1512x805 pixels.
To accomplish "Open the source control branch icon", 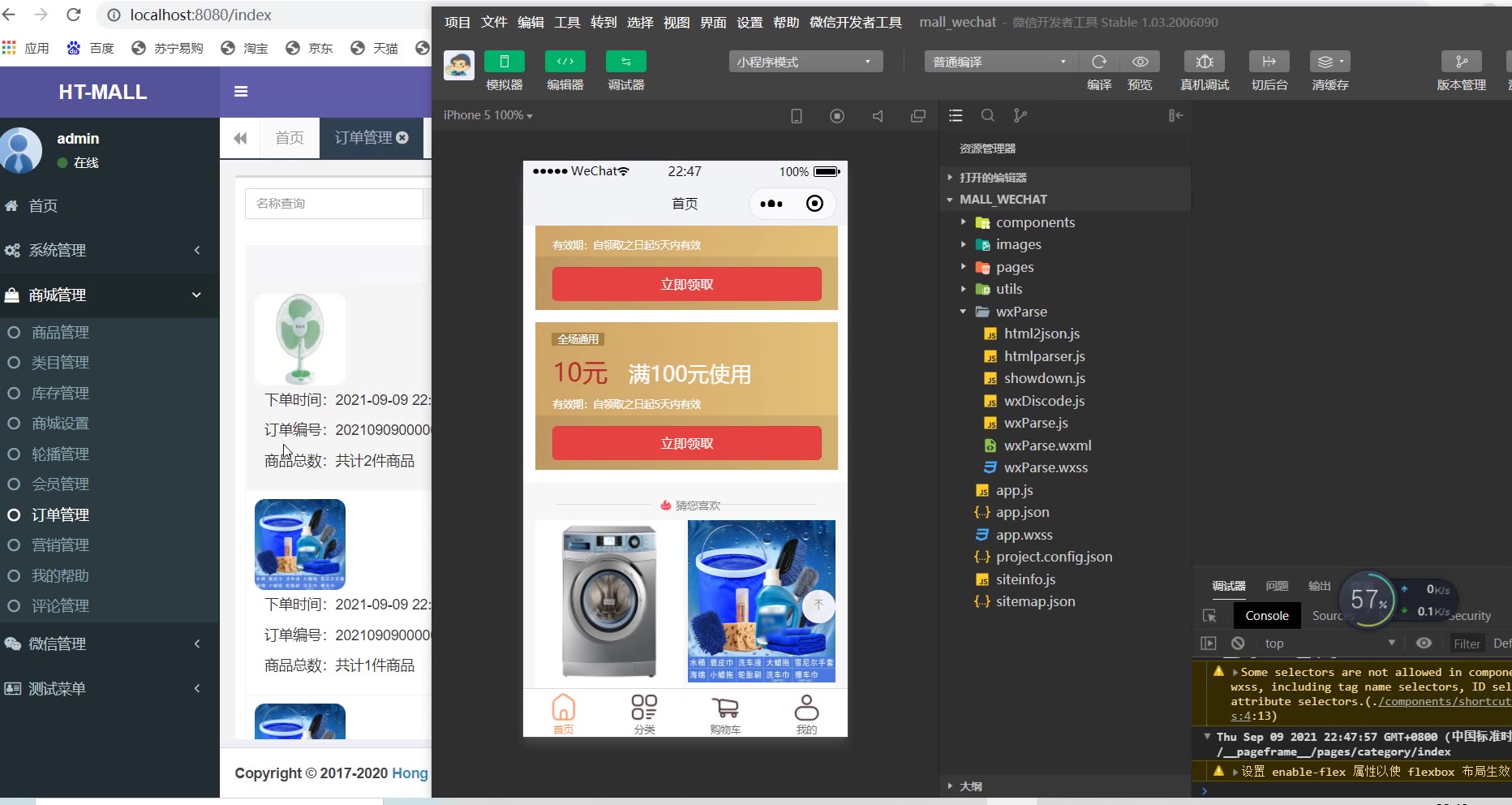I will point(1020,116).
